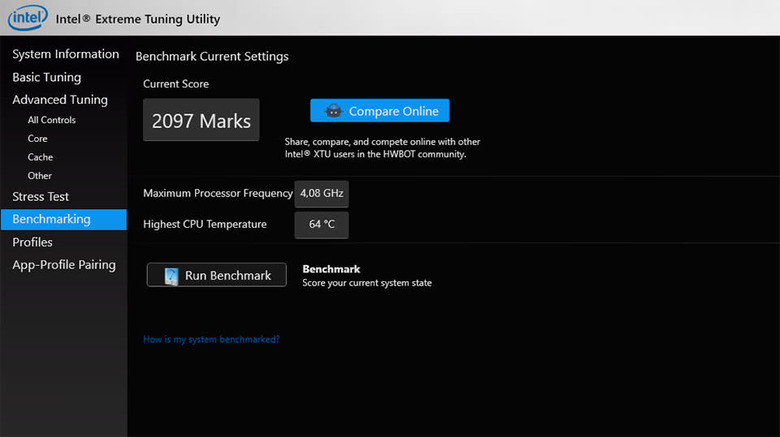Open 'How is my system benchmarked?' link
780x437 pixels.
(211, 340)
